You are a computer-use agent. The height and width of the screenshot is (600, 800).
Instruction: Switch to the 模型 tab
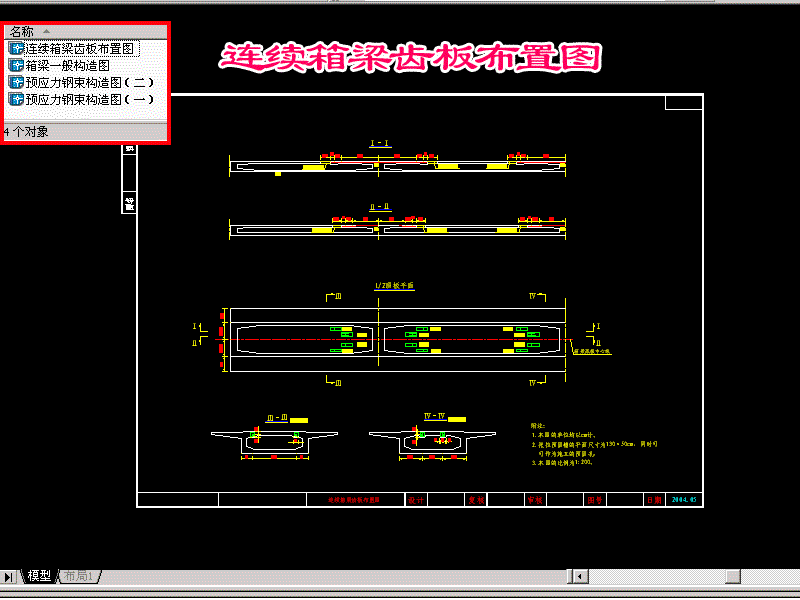pyautogui.click(x=39, y=576)
